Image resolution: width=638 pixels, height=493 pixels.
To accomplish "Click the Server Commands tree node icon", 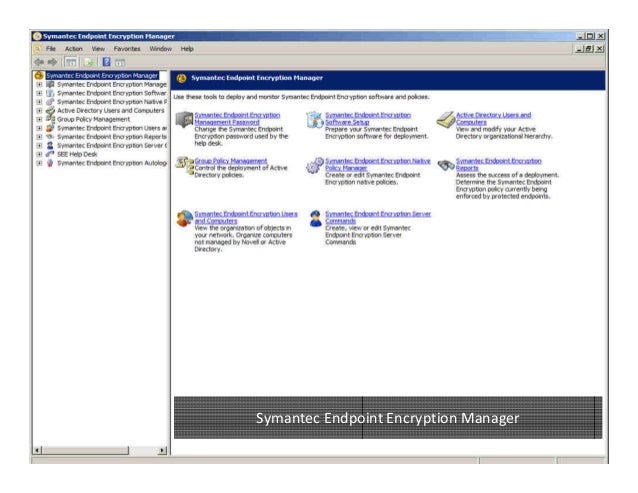I will (50, 146).
